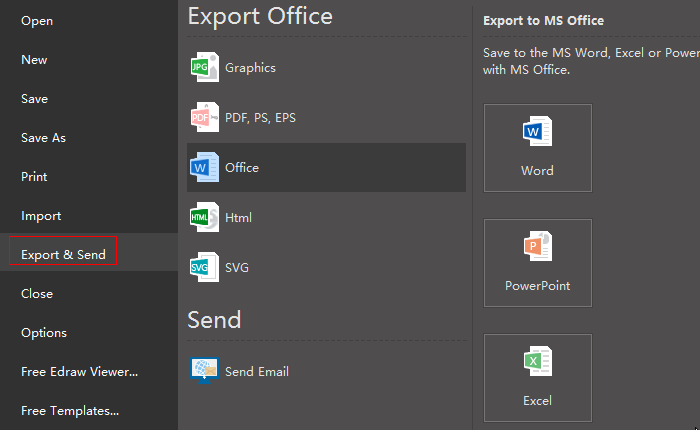700x430 pixels.
Task: Open Free Templates link
Action: click(70, 411)
